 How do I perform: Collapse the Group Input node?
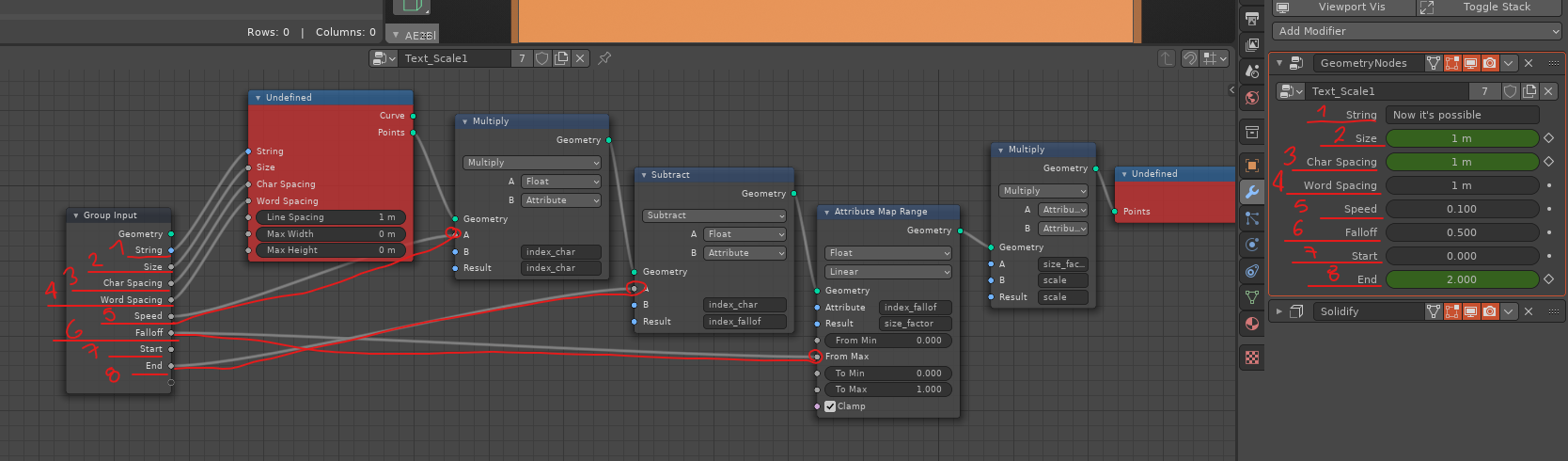pyautogui.click(x=76, y=215)
